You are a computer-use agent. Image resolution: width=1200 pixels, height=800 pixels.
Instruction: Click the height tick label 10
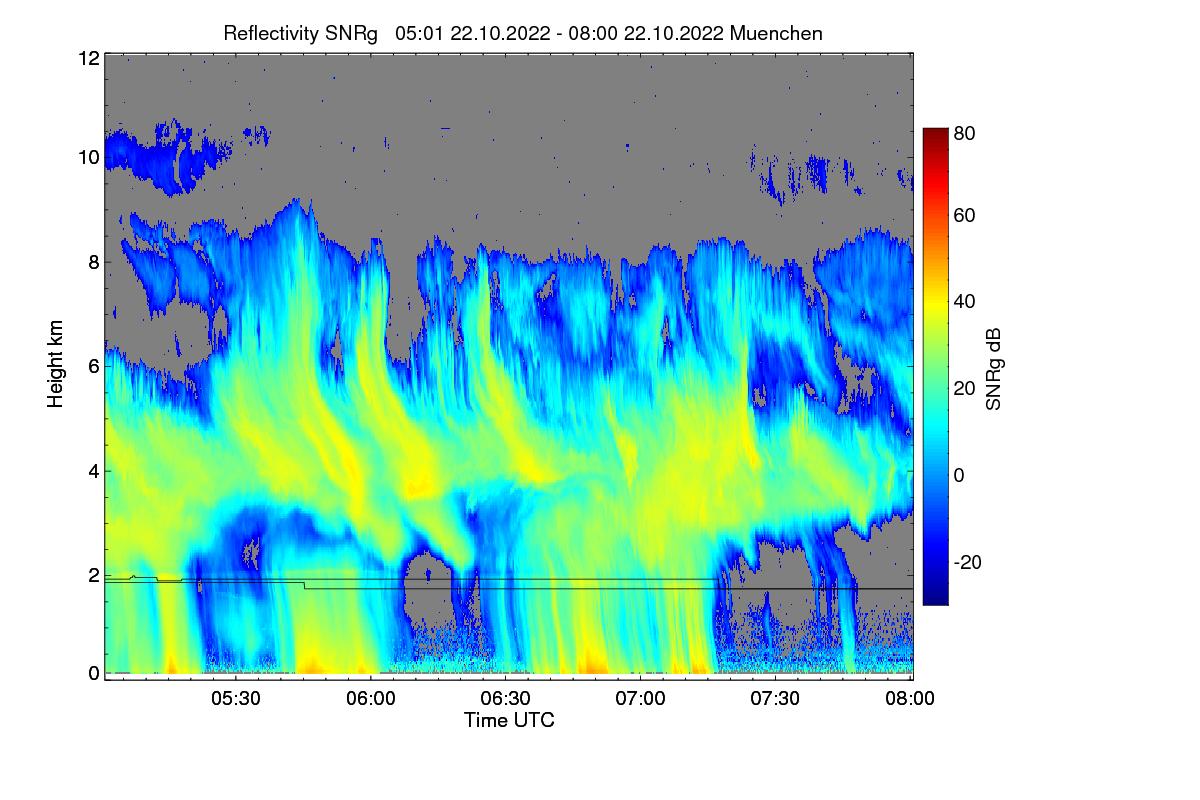click(x=87, y=157)
